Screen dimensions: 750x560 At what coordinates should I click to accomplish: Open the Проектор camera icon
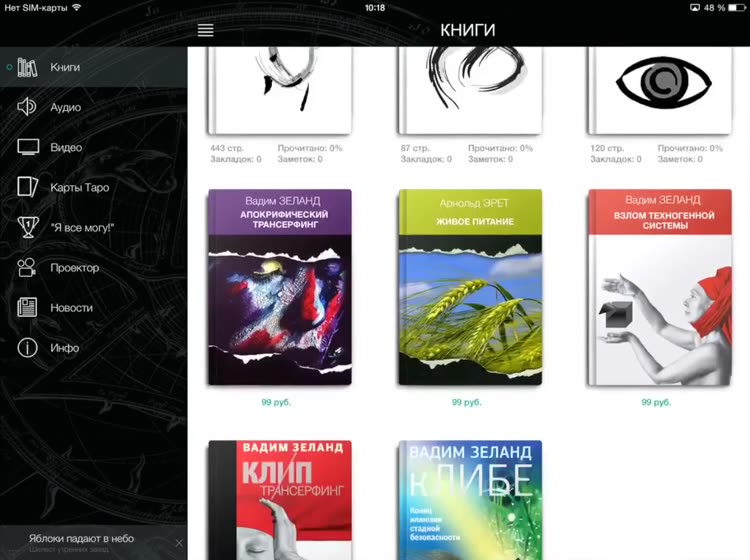pos(27,267)
